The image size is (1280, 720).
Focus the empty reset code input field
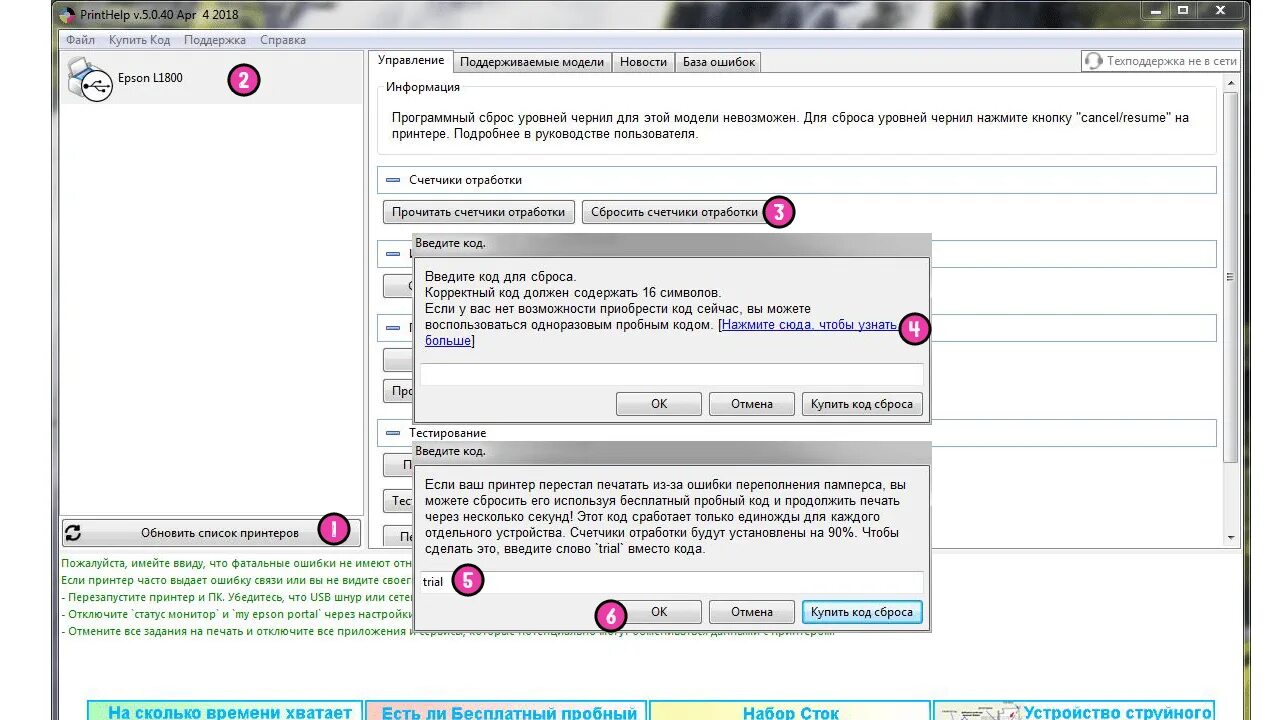tap(671, 374)
